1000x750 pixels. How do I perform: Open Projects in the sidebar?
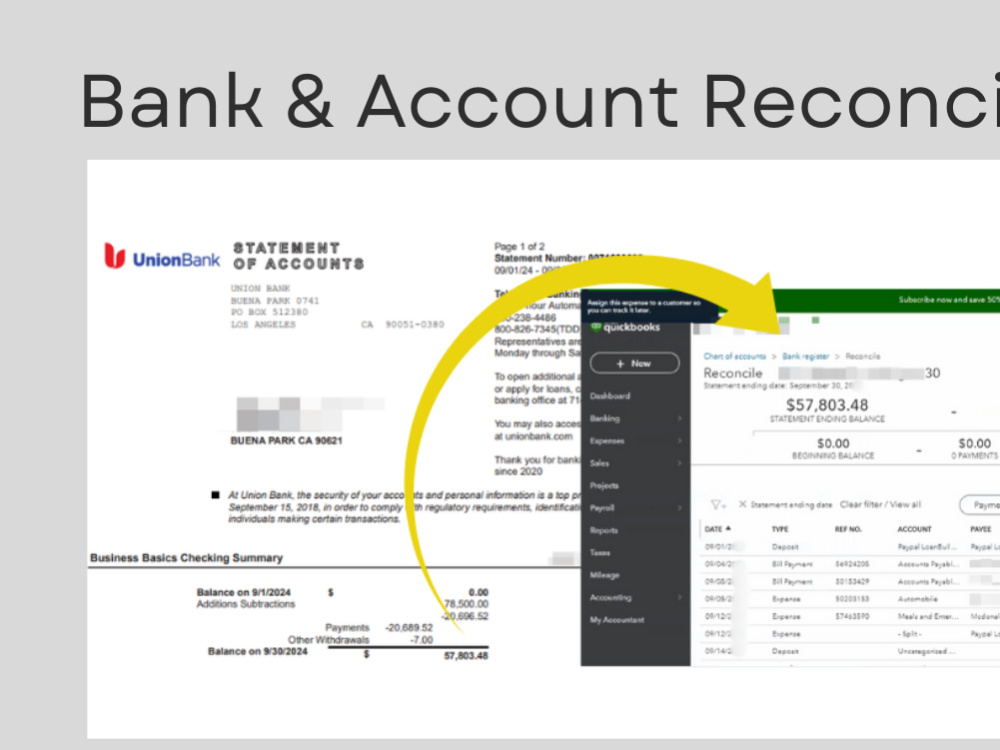[x=604, y=485]
